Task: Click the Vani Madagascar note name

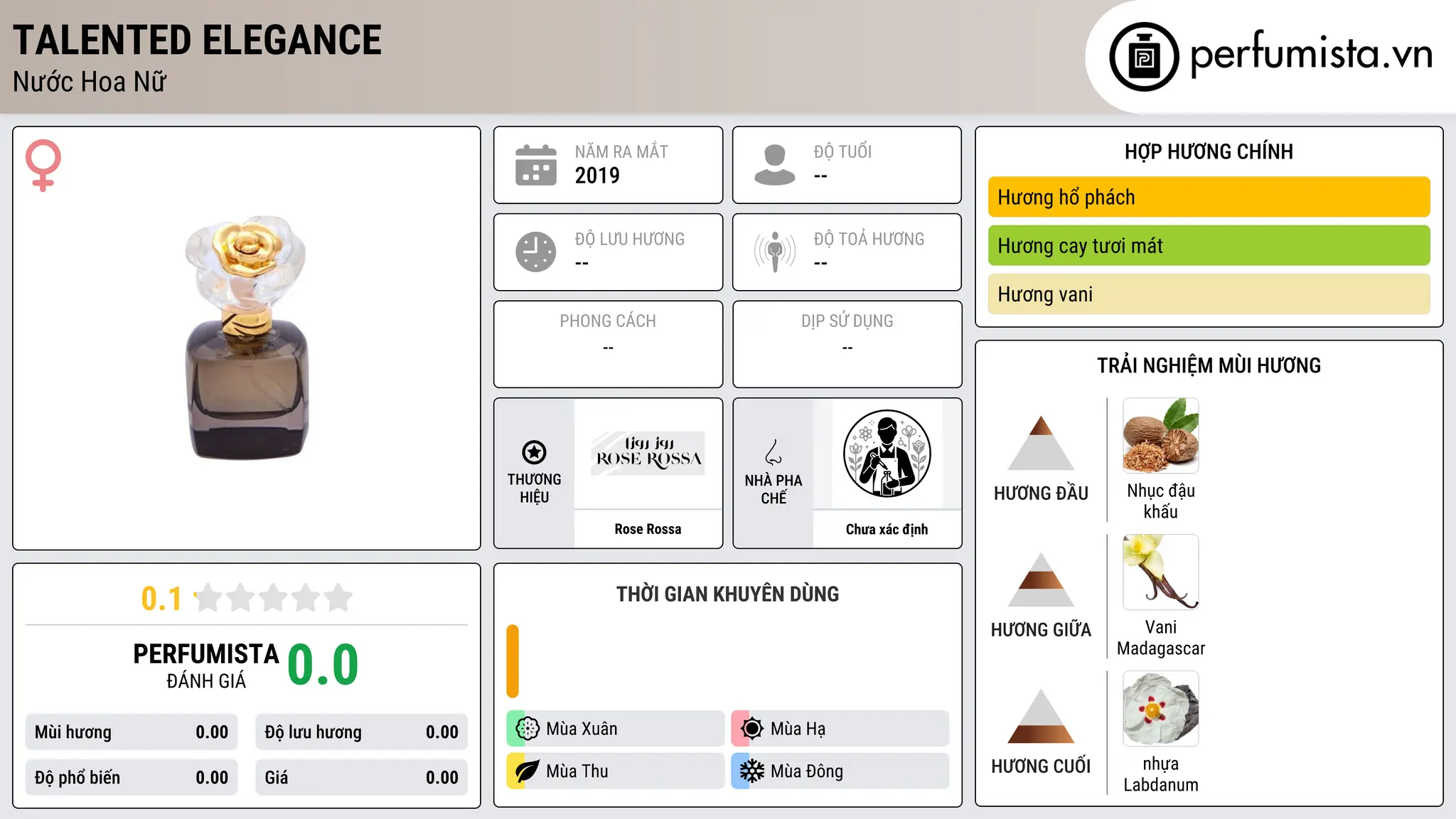Action: point(1161,638)
